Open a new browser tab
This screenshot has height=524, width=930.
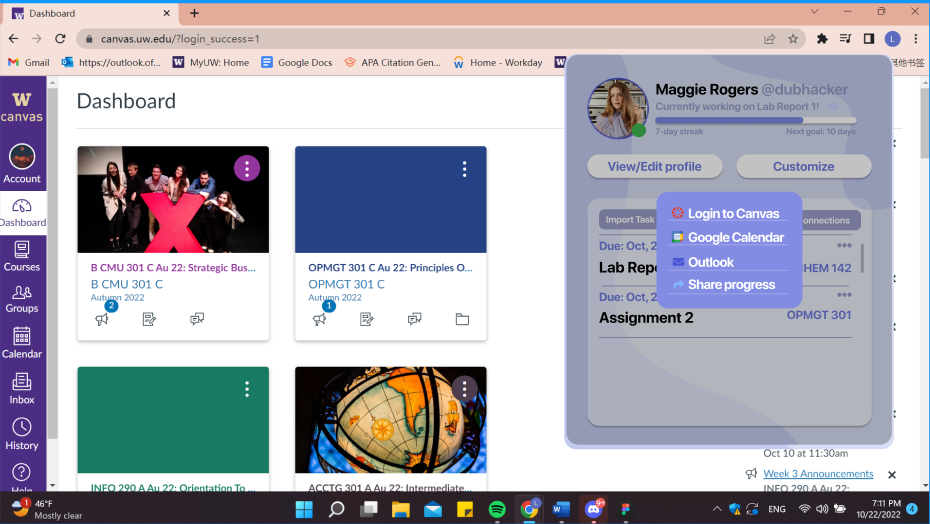tap(194, 13)
